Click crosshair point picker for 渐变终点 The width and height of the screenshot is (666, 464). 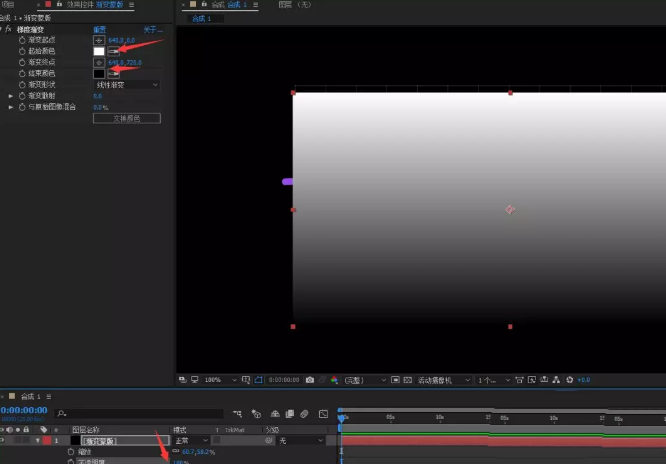(99, 63)
